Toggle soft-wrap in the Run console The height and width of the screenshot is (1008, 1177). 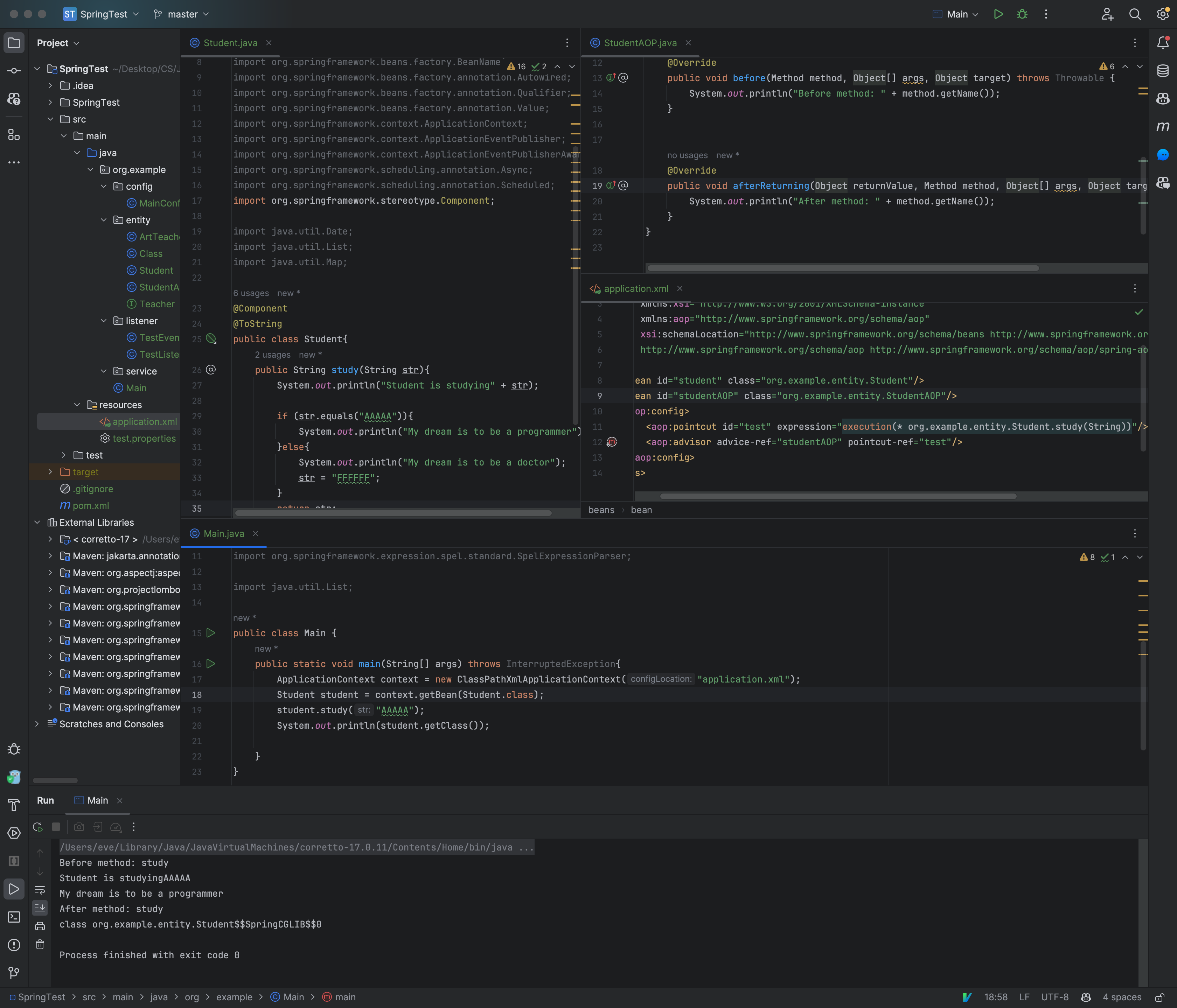(40, 890)
